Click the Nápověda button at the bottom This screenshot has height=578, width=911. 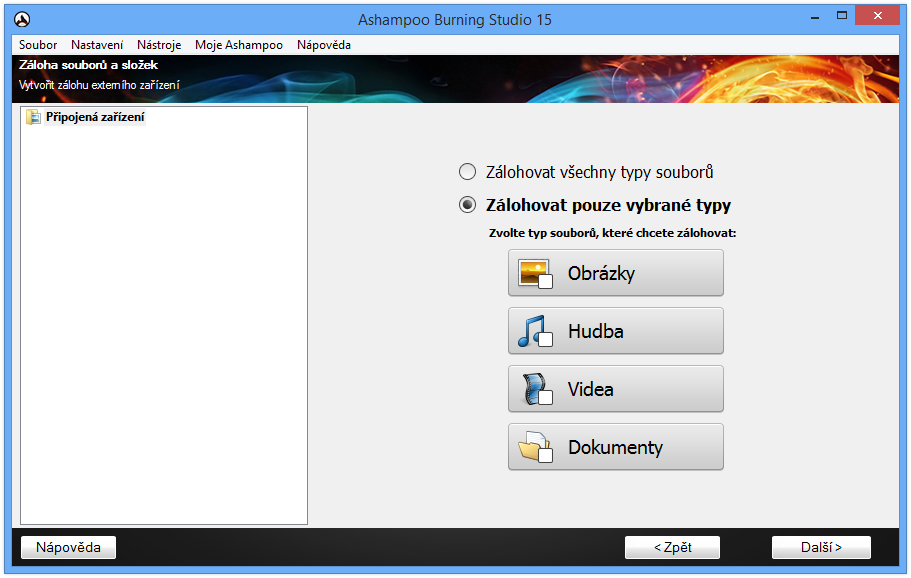tap(69, 547)
